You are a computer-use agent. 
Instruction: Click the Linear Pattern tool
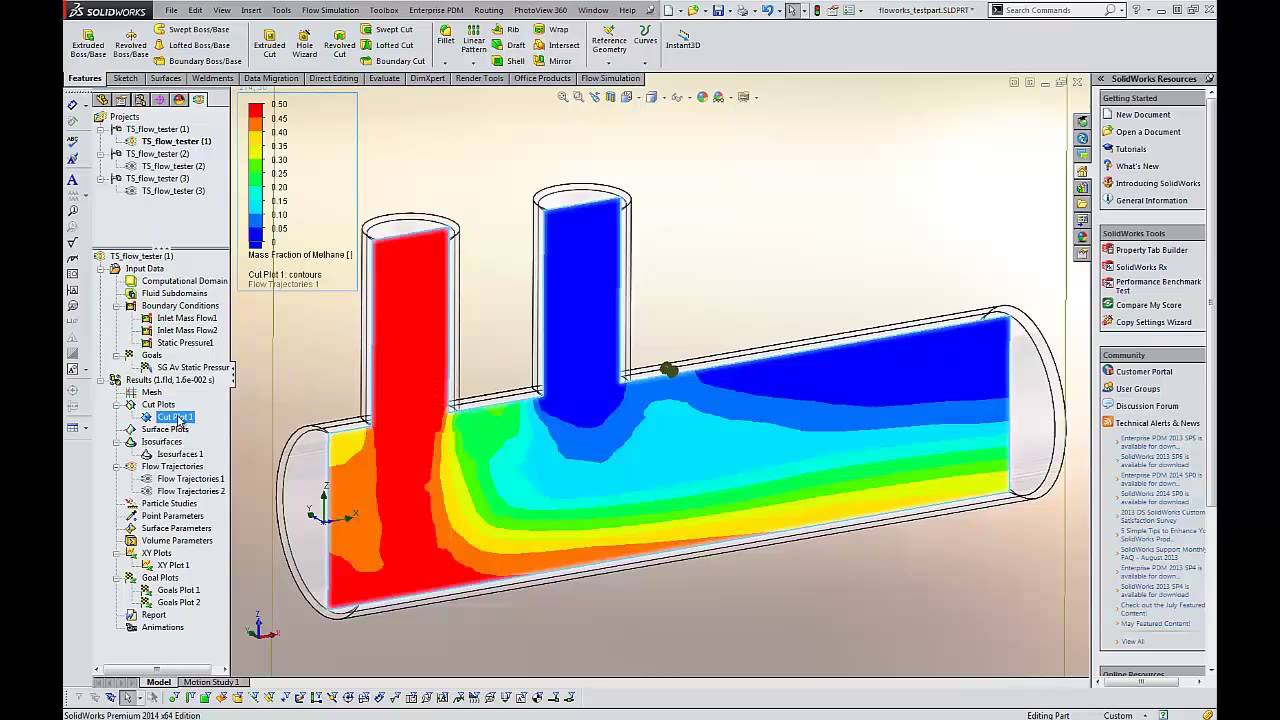click(474, 39)
